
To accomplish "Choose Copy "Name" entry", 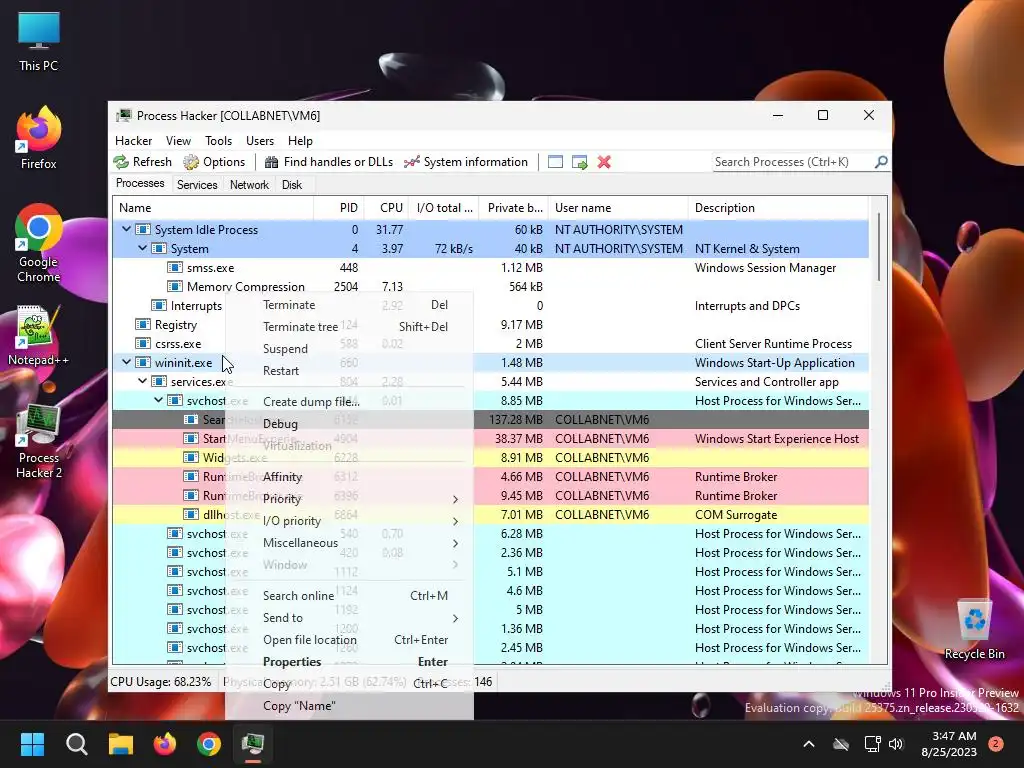I will click(x=349, y=706).
